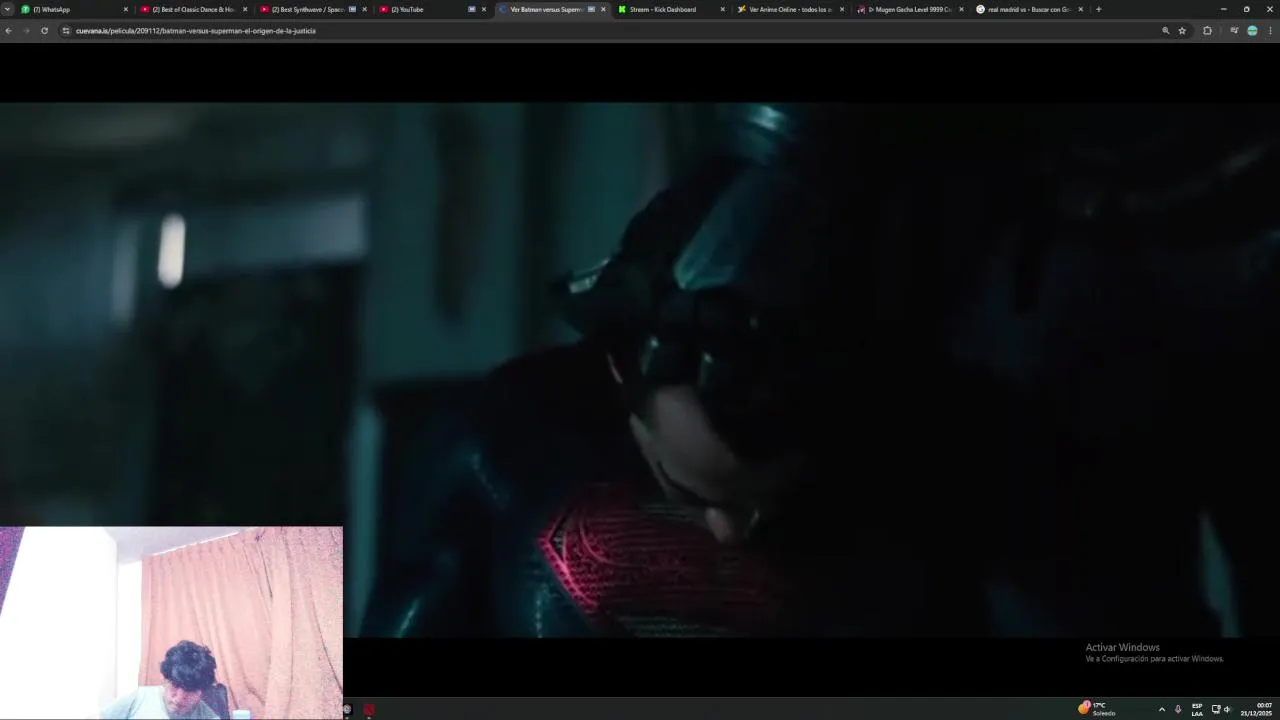Close the Best Synthwave tab
1280x720 pixels.
pyautogui.click(x=364, y=9)
